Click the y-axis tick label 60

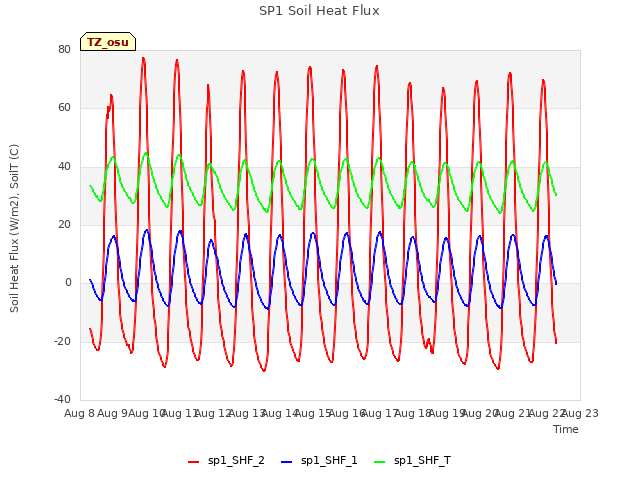point(64,108)
